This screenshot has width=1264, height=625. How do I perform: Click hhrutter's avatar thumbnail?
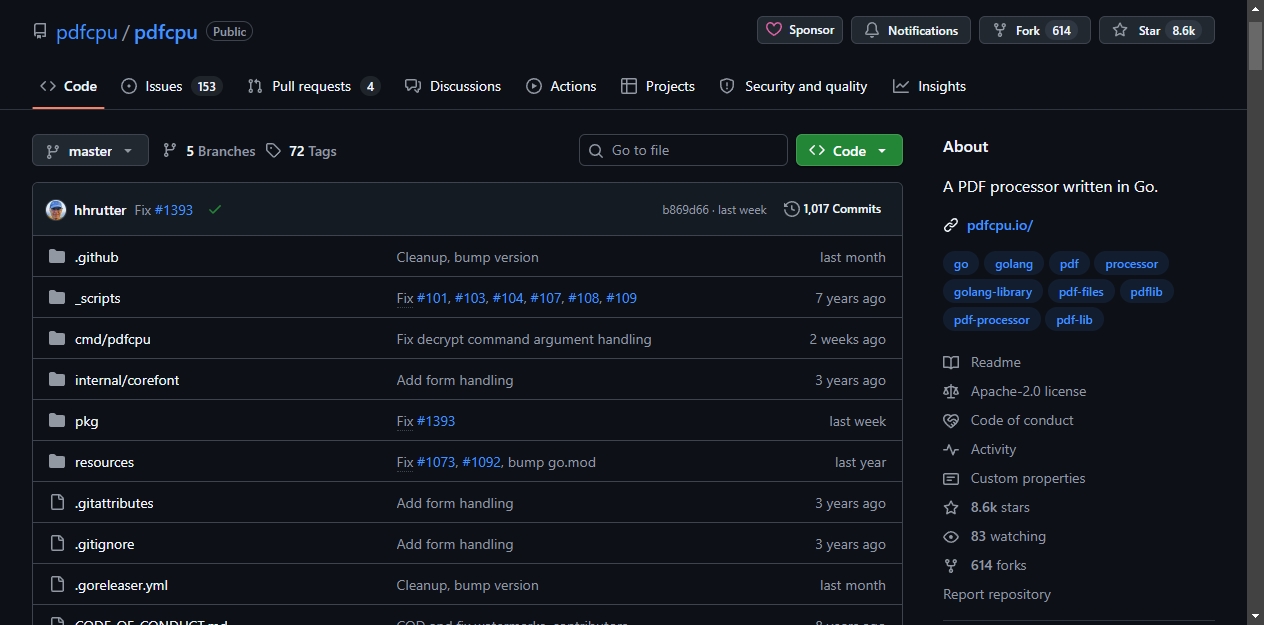coord(56,209)
